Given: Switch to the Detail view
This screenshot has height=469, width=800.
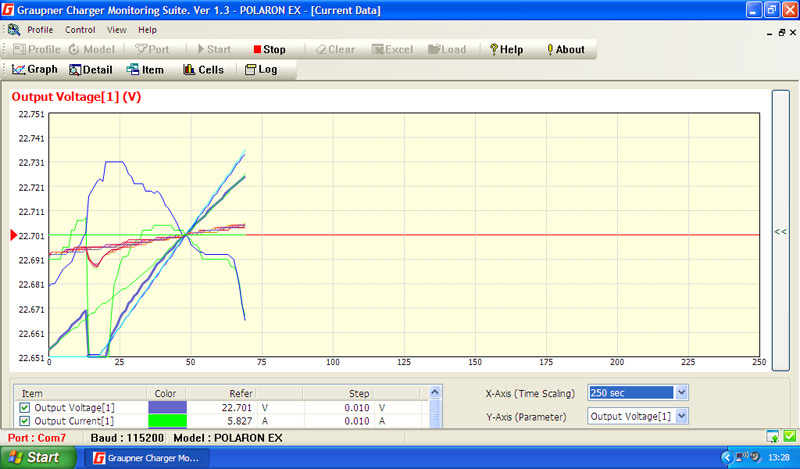Looking at the screenshot, I should (x=91, y=69).
